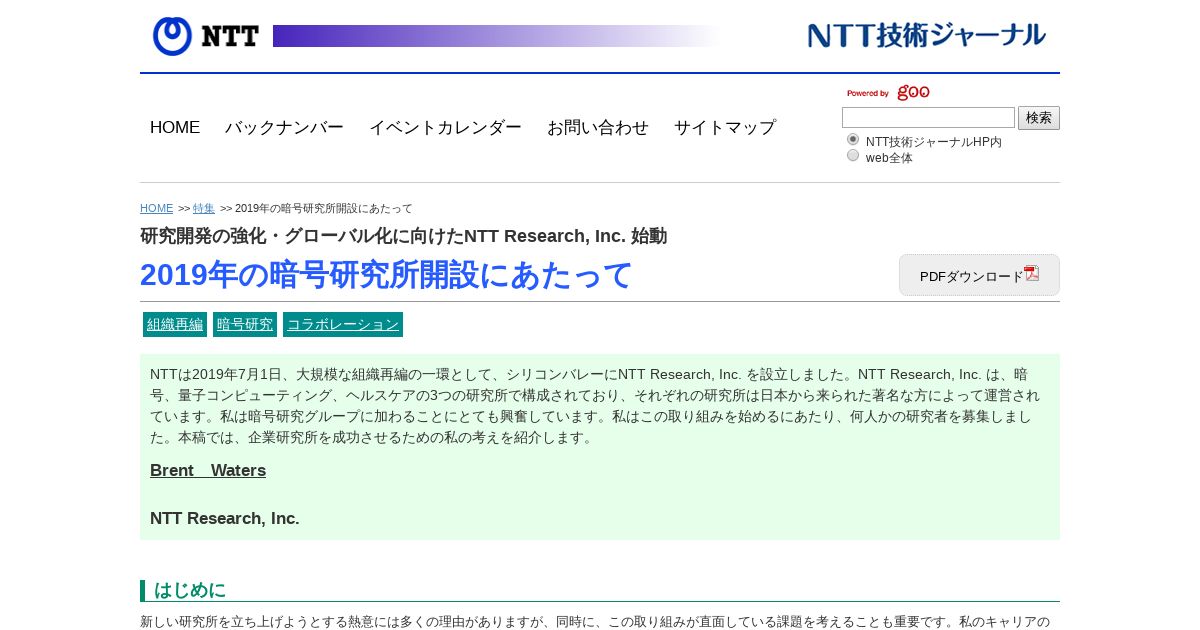Click the goo Powered by logo

click(x=888, y=93)
